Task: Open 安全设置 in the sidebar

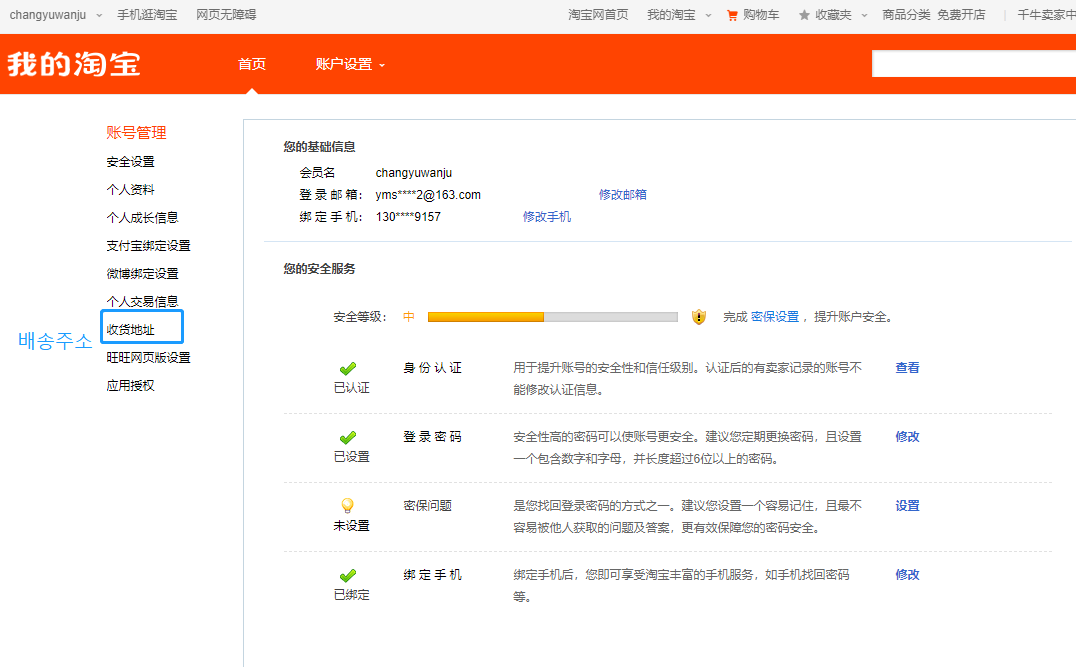Action: coord(130,162)
